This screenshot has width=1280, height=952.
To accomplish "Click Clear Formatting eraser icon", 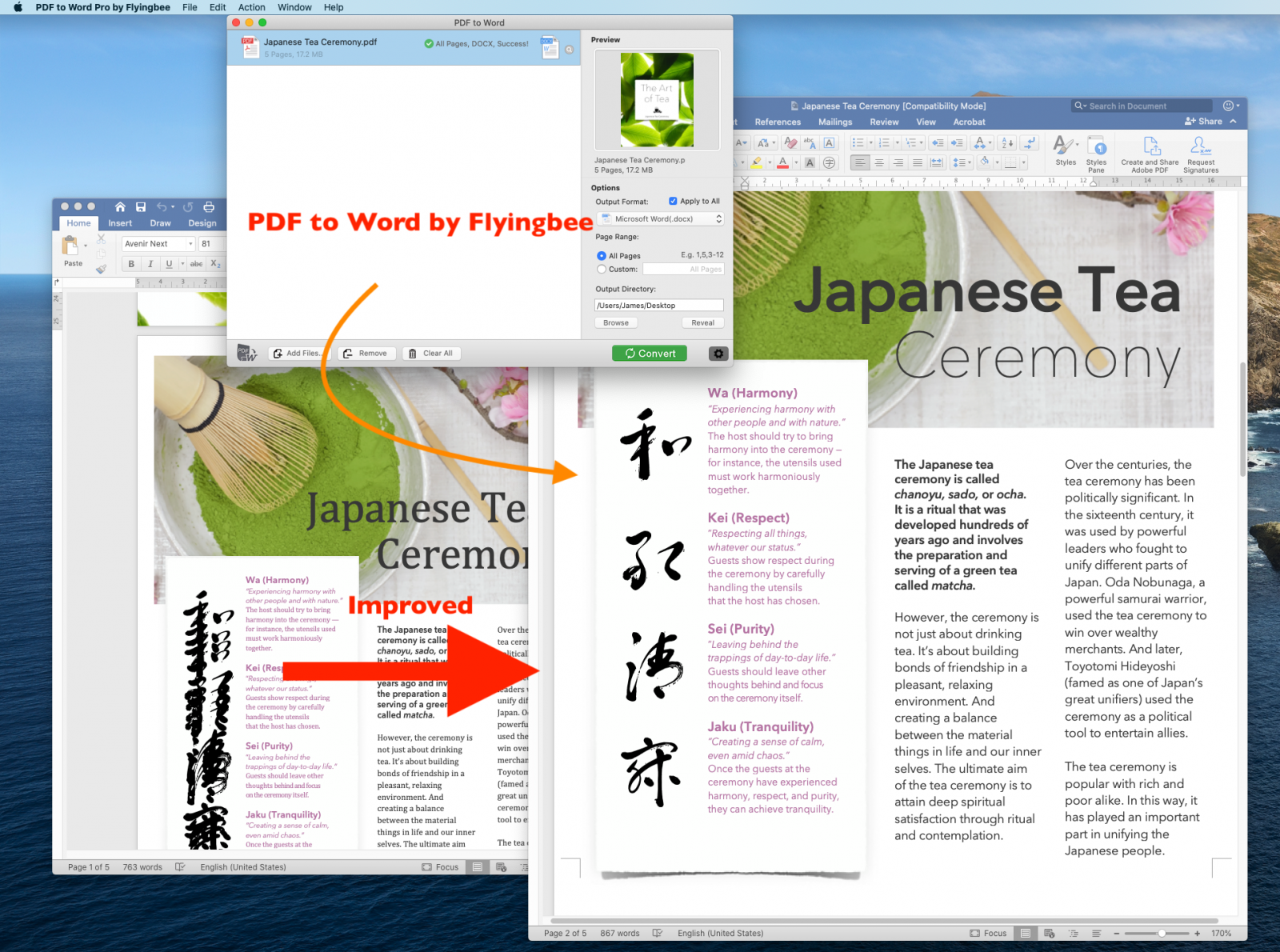I will click(790, 142).
